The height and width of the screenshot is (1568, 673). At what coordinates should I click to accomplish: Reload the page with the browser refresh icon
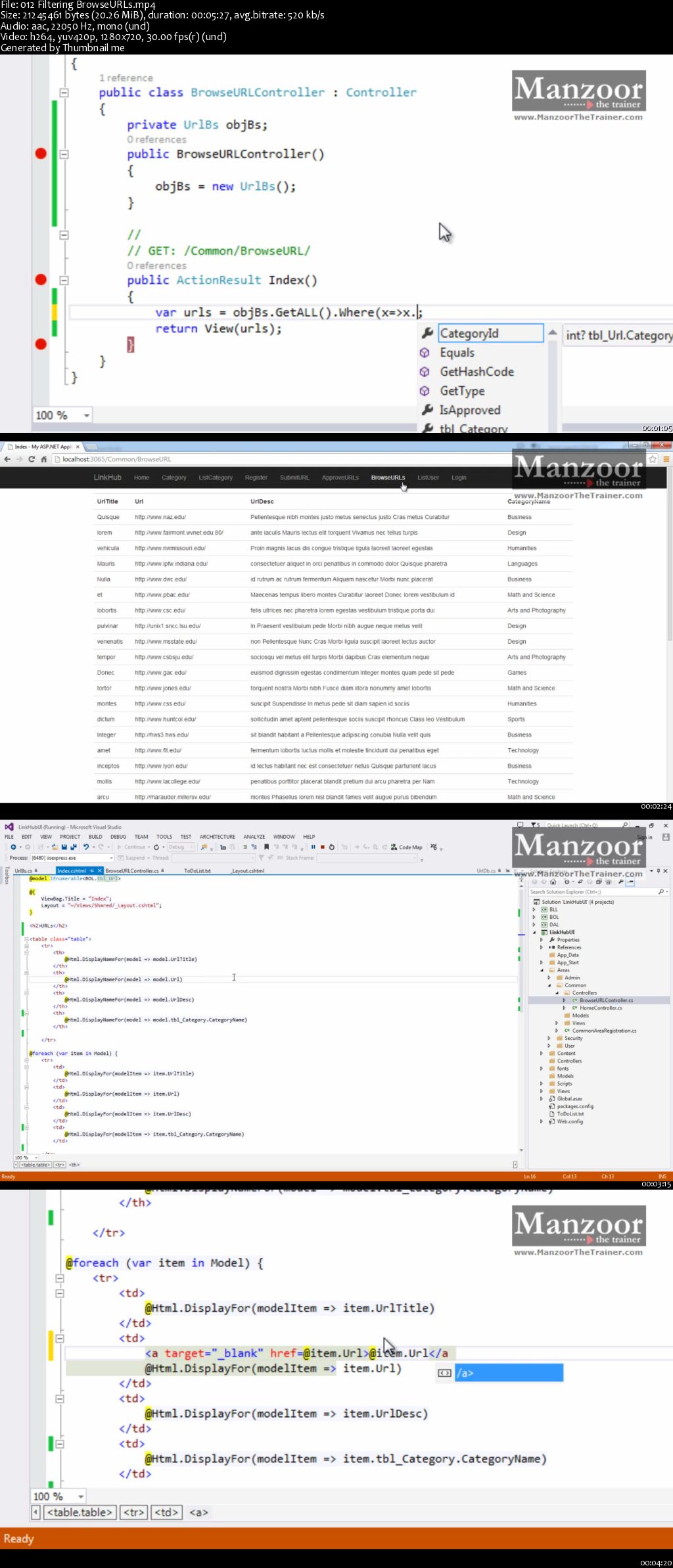point(31,459)
